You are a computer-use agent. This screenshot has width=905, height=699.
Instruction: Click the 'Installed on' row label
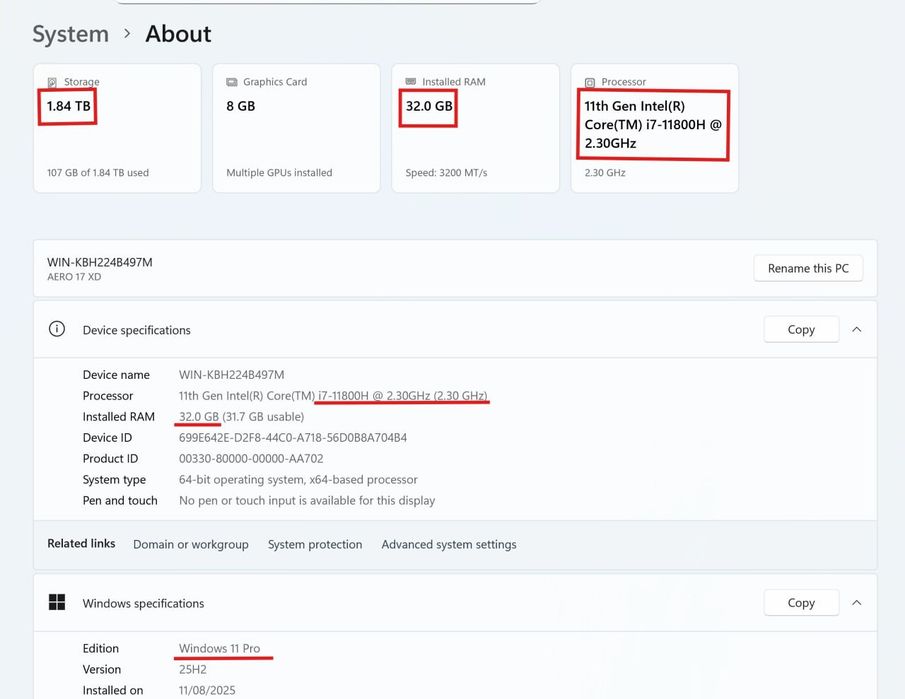pos(113,690)
